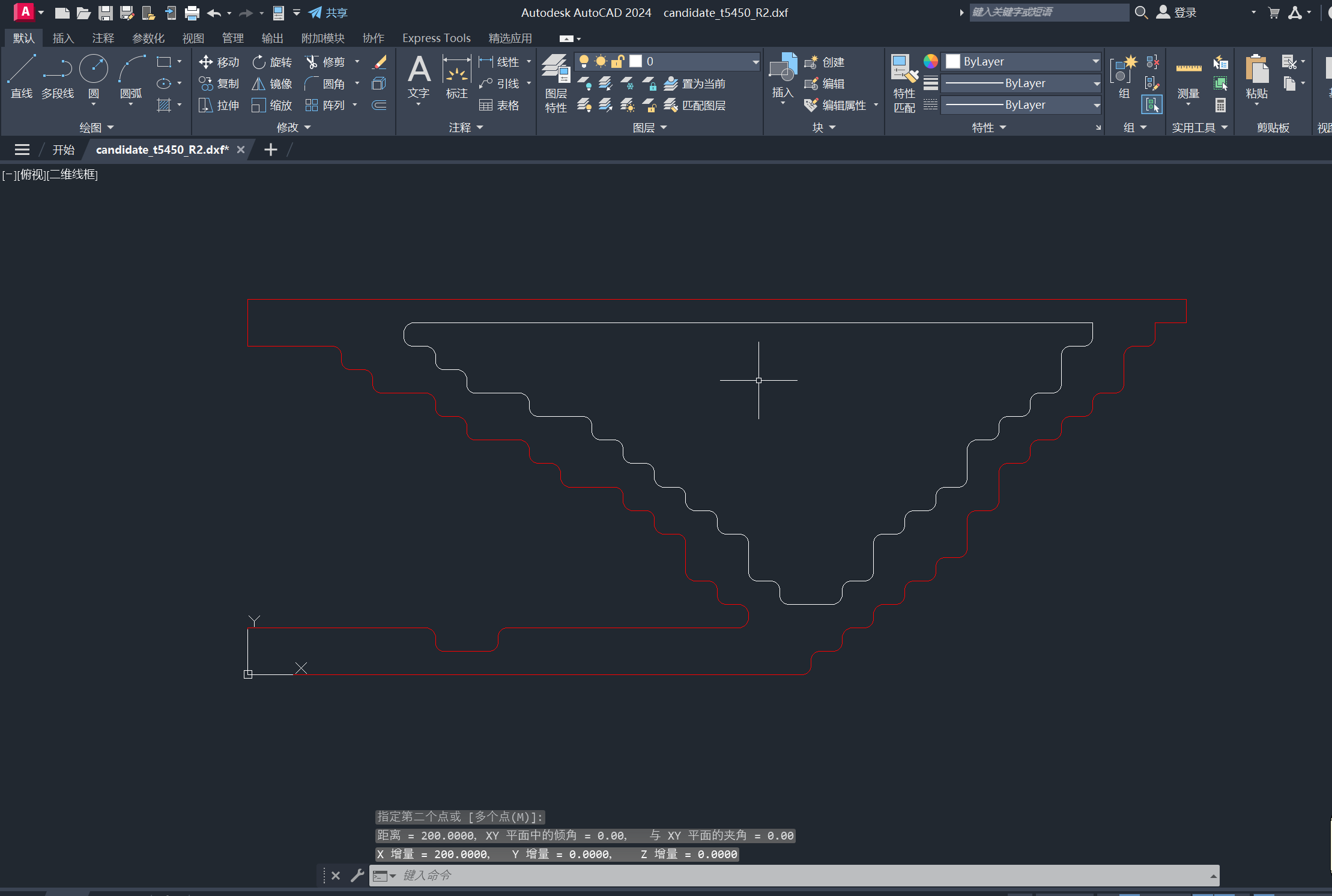Click Match Layer (匹配图层) button
This screenshot has height=896, width=1332.
695,105
